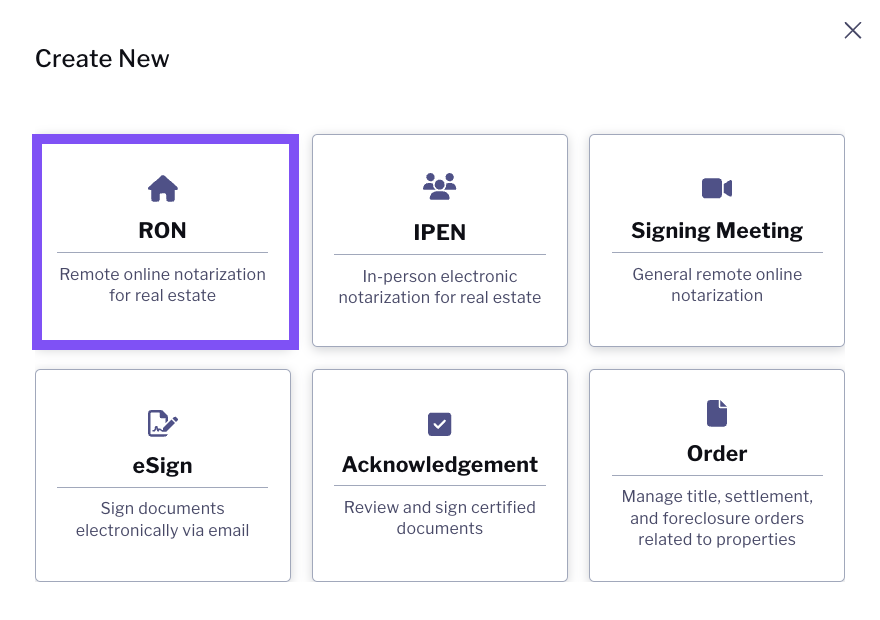This screenshot has width=880, height=620.
Task: Open the Order heading
Action: coord(717,453)
